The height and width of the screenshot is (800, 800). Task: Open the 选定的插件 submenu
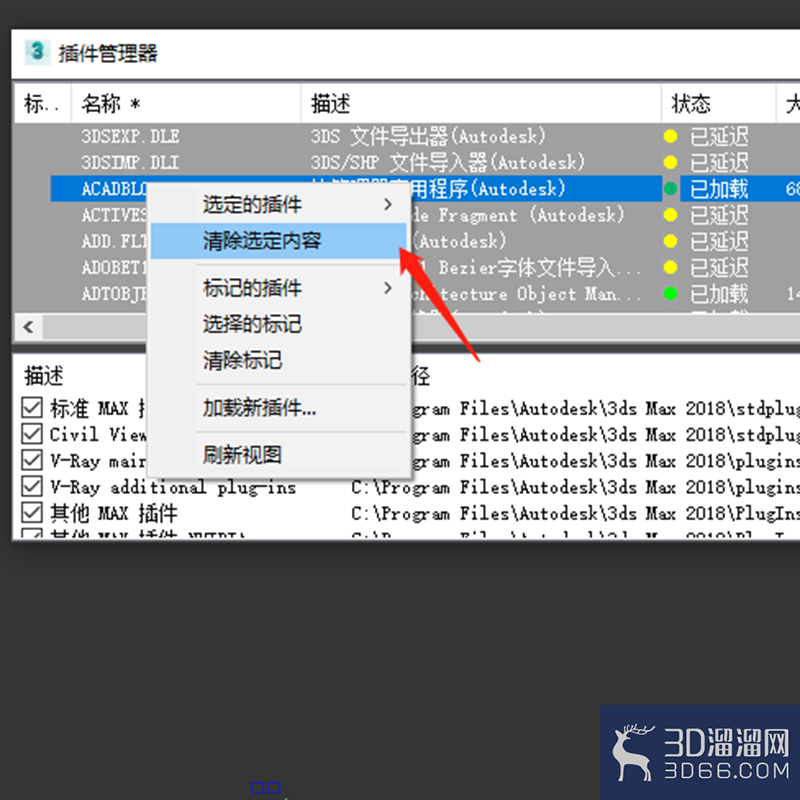(x=279, y=205)
